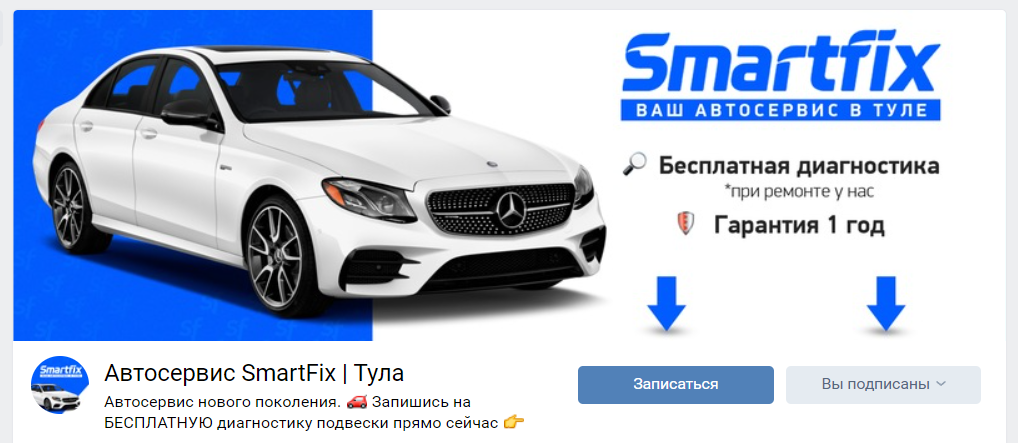Click the right blue down arrow

coord(886,304)
